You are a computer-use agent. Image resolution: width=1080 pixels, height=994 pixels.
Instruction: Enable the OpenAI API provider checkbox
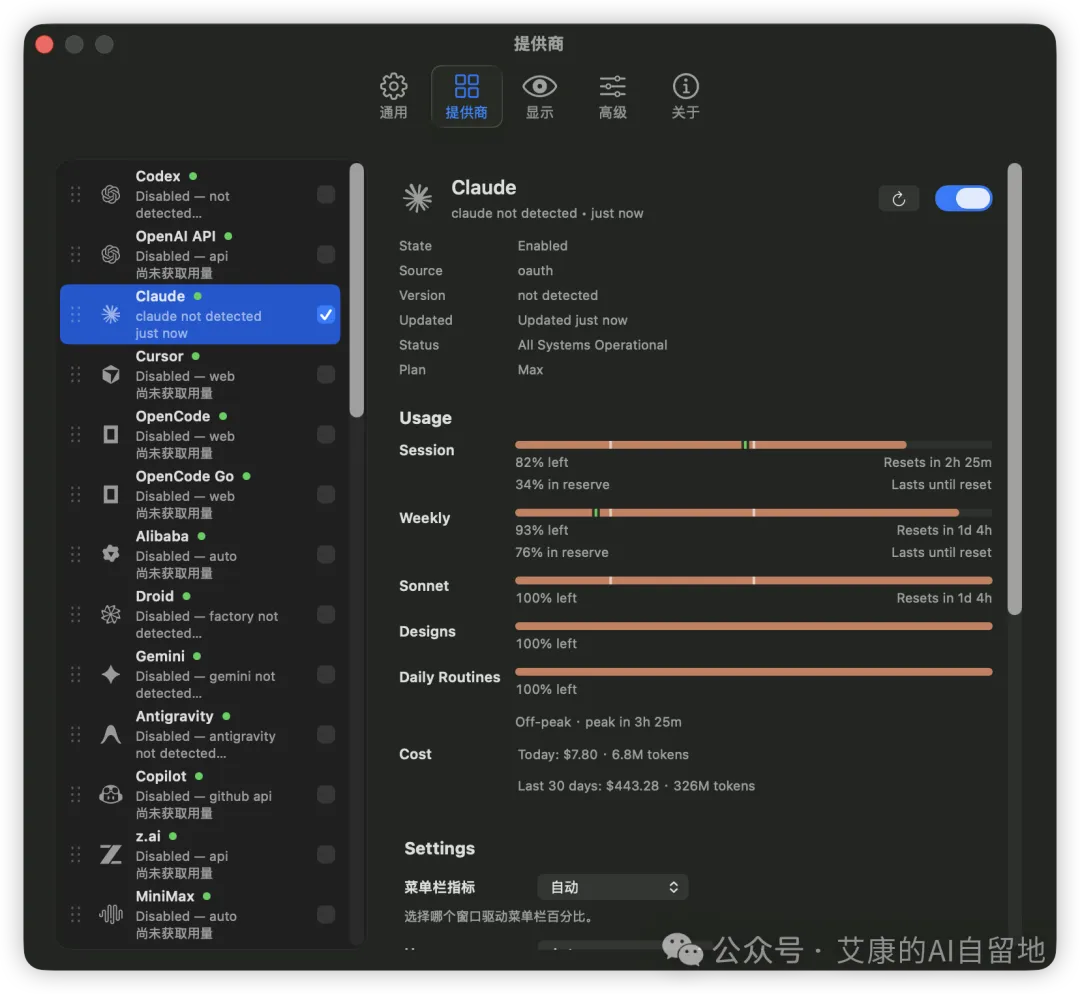tap(326, 255)
